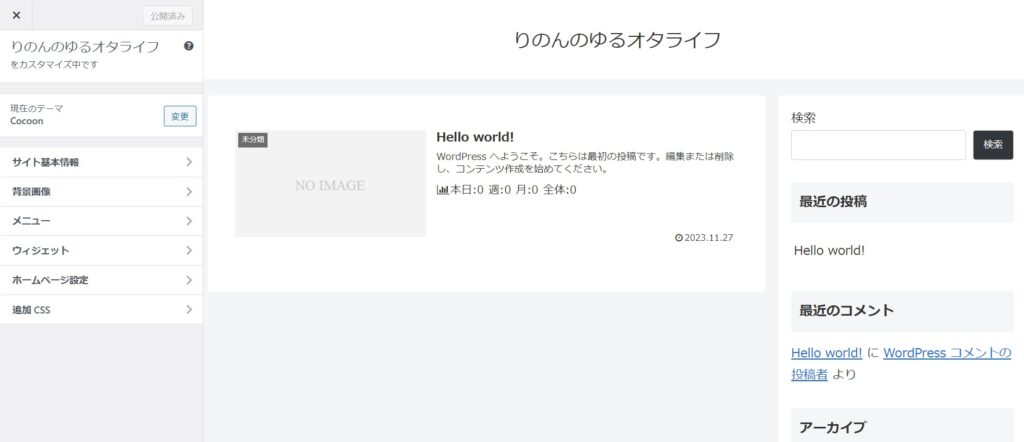This screenshot has width=1024, height=442.
Task: Open 追加 CSS section
Action: click(101, 309)
